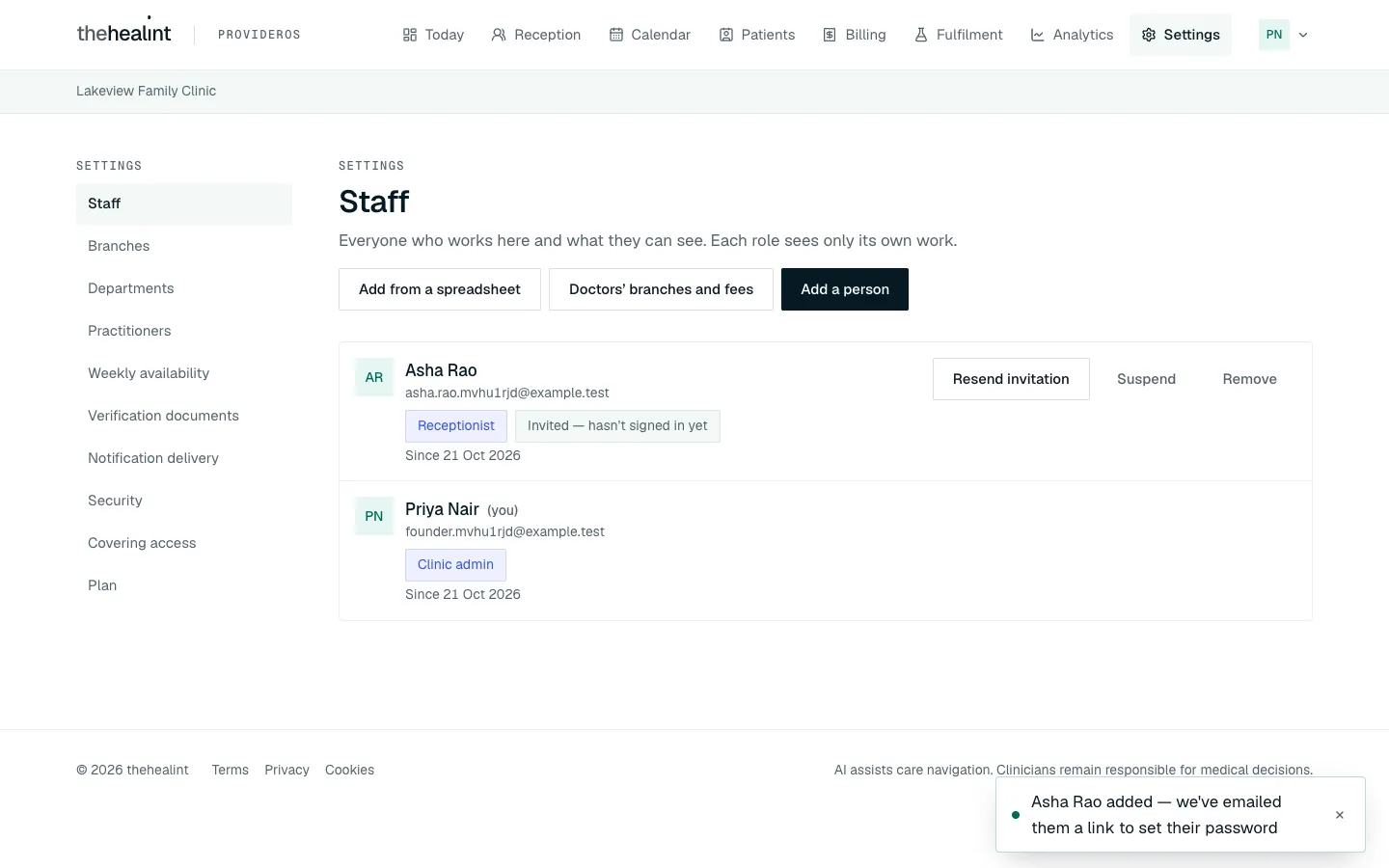Click Asha Rao's AR avatar
This screenshot has width=1389, height=868.
coord(374,377)
